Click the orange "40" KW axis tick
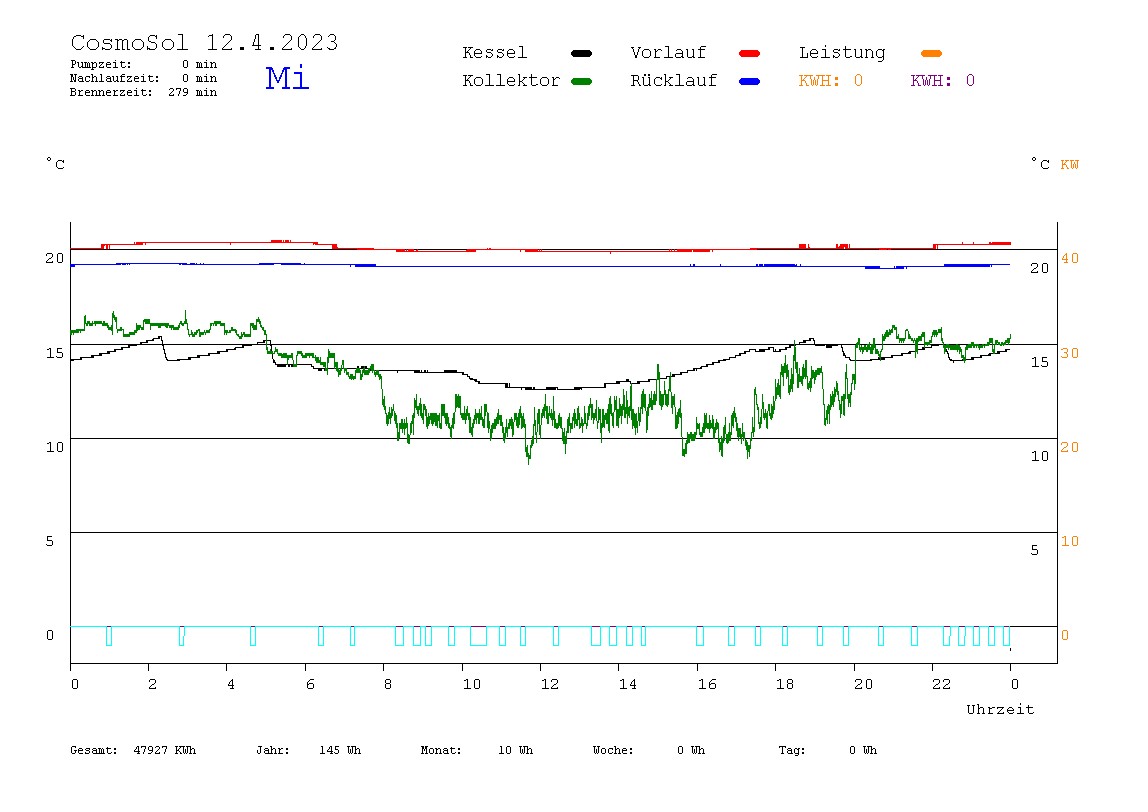 1070,258
